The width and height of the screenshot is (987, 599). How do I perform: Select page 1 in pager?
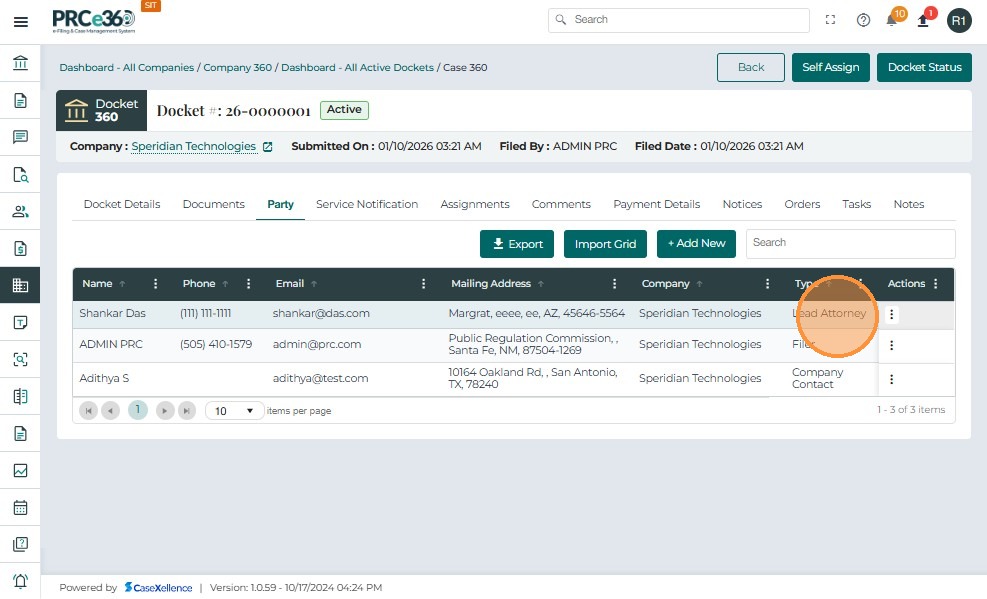[x=137, y=410]
